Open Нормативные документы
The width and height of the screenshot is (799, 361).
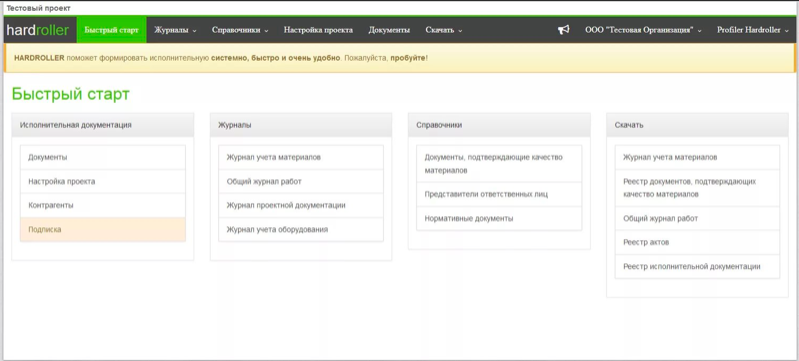tap(499, 218)
